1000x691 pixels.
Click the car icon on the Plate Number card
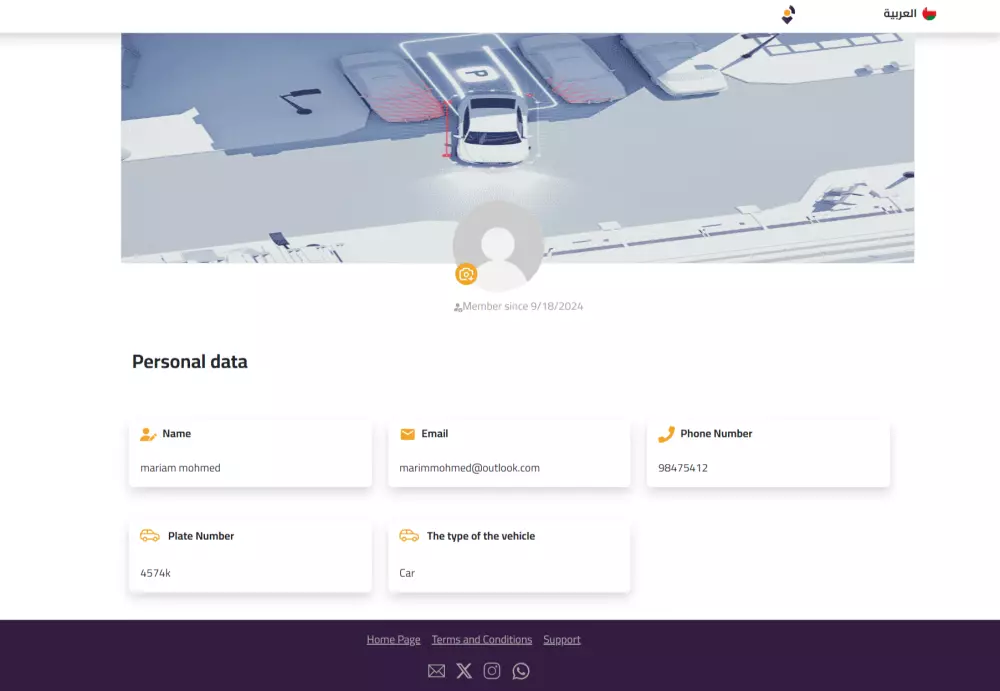pos(149,536)
